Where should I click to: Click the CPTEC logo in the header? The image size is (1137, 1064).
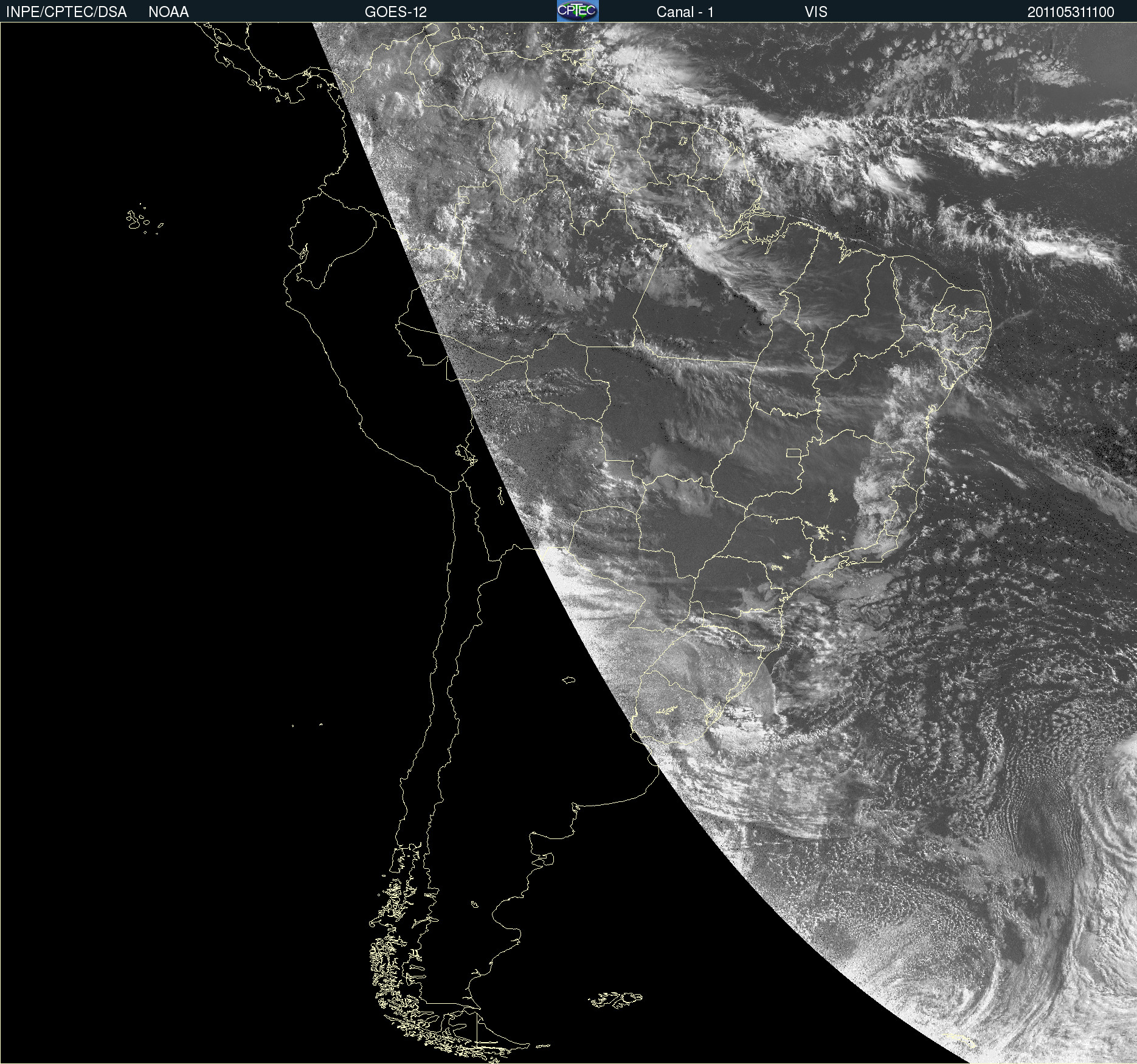pyautogui.click(x=577, y=11)
